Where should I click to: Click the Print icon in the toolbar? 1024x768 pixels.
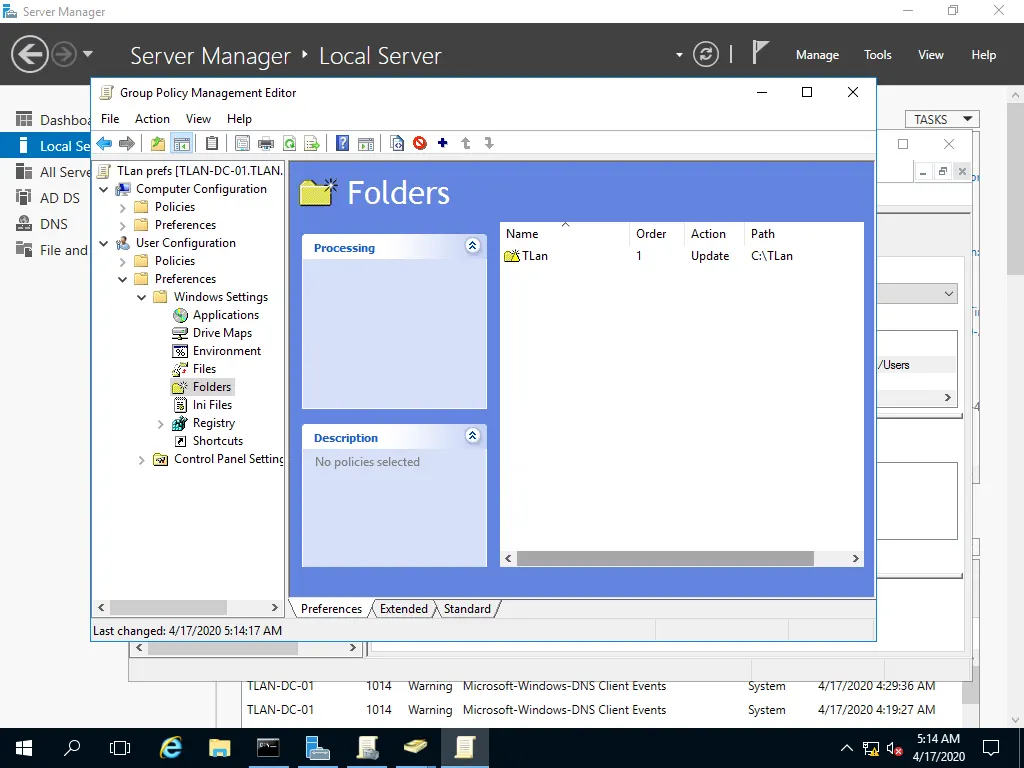(266, 143)
